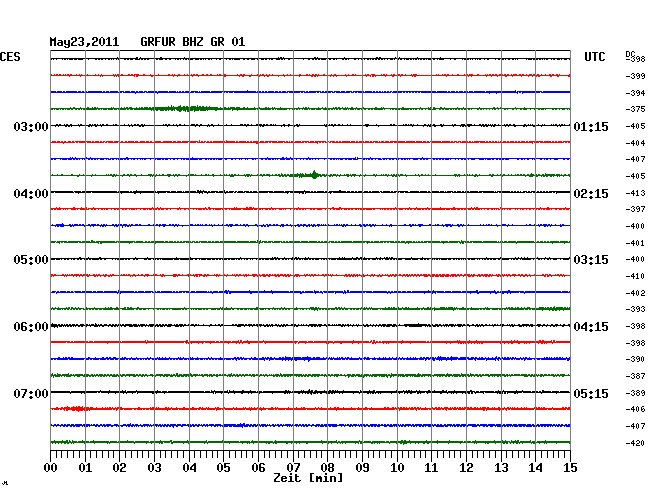This screenshot has width=650, height=494.
Task: Select the 02:15 UTC time label
Action: click(591, 194)
